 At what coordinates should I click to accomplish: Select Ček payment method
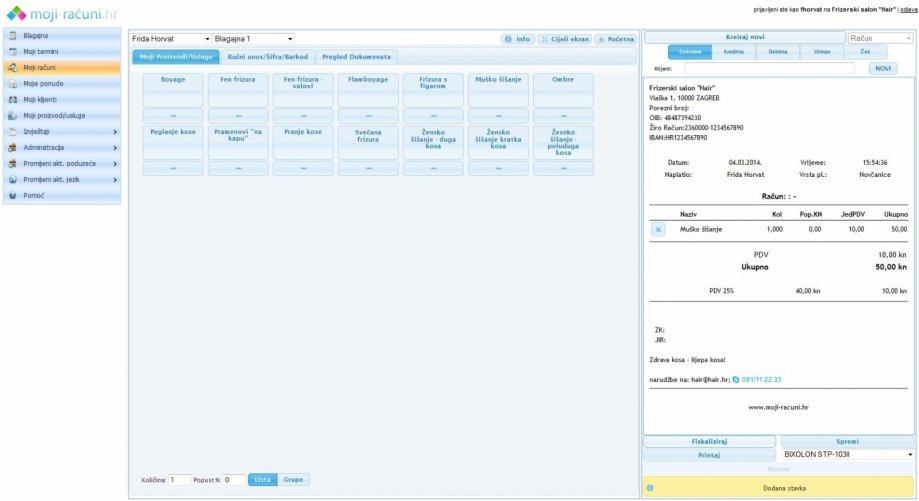coord(866,52)
